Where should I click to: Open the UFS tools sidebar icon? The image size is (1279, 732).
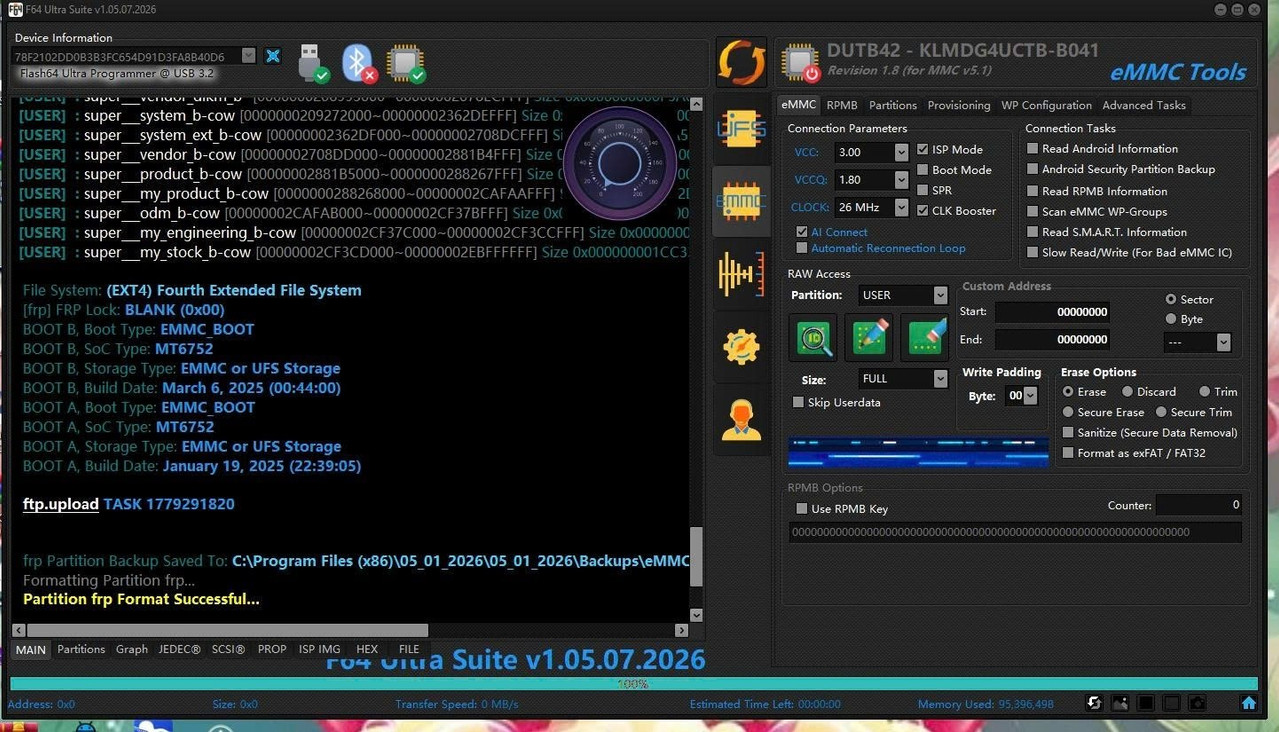pyautogui.click(x=741, y=129)
